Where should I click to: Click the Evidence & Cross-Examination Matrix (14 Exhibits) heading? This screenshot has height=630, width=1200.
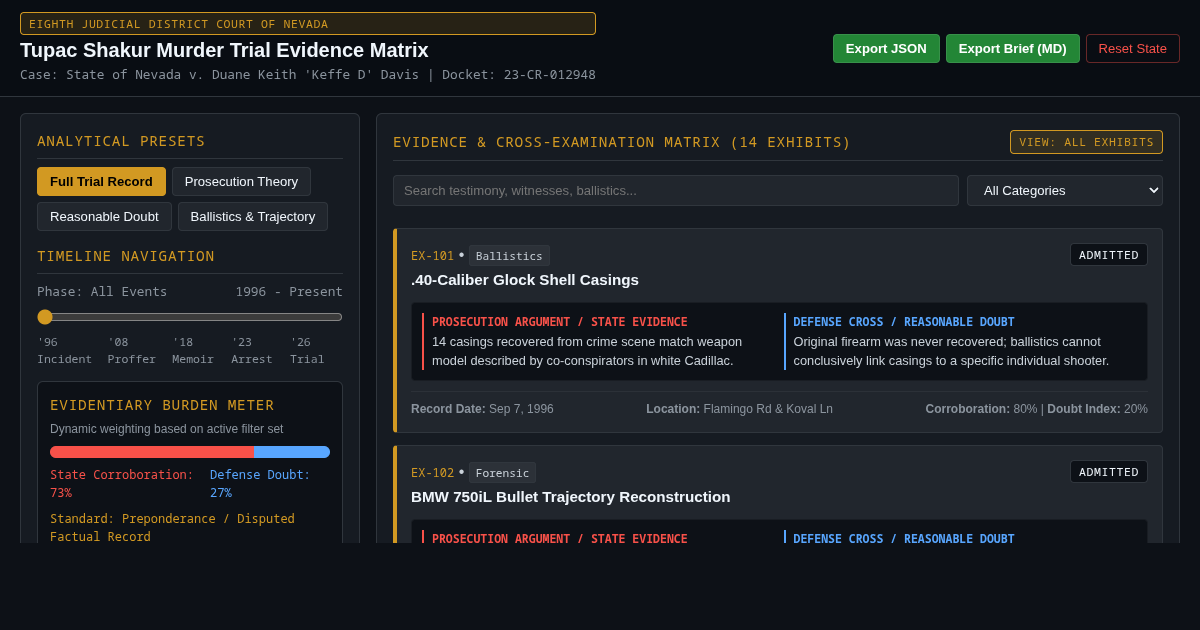[x=622, y=142]
